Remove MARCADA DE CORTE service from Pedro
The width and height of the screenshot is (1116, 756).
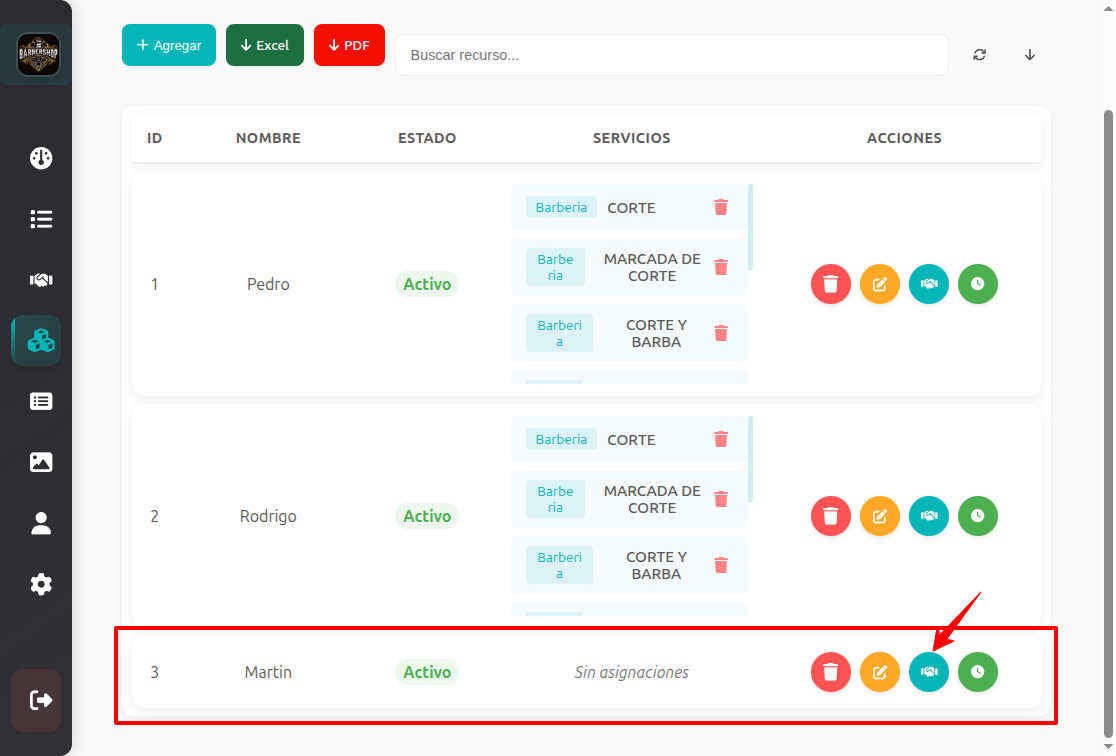pos(721,267)
